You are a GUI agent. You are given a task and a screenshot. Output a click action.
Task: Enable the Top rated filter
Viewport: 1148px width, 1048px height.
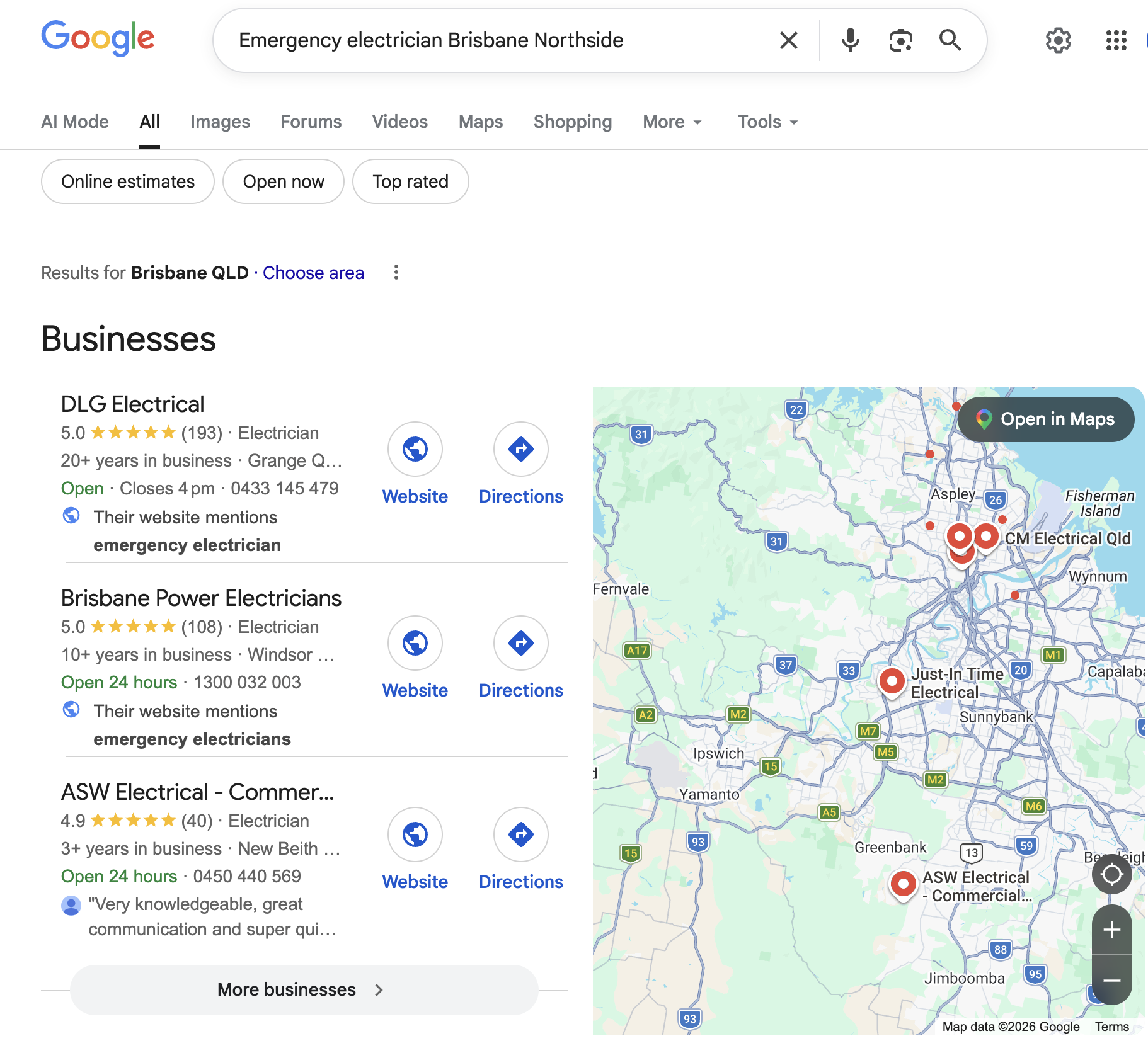pyautogui.click(x=410, y=181)
